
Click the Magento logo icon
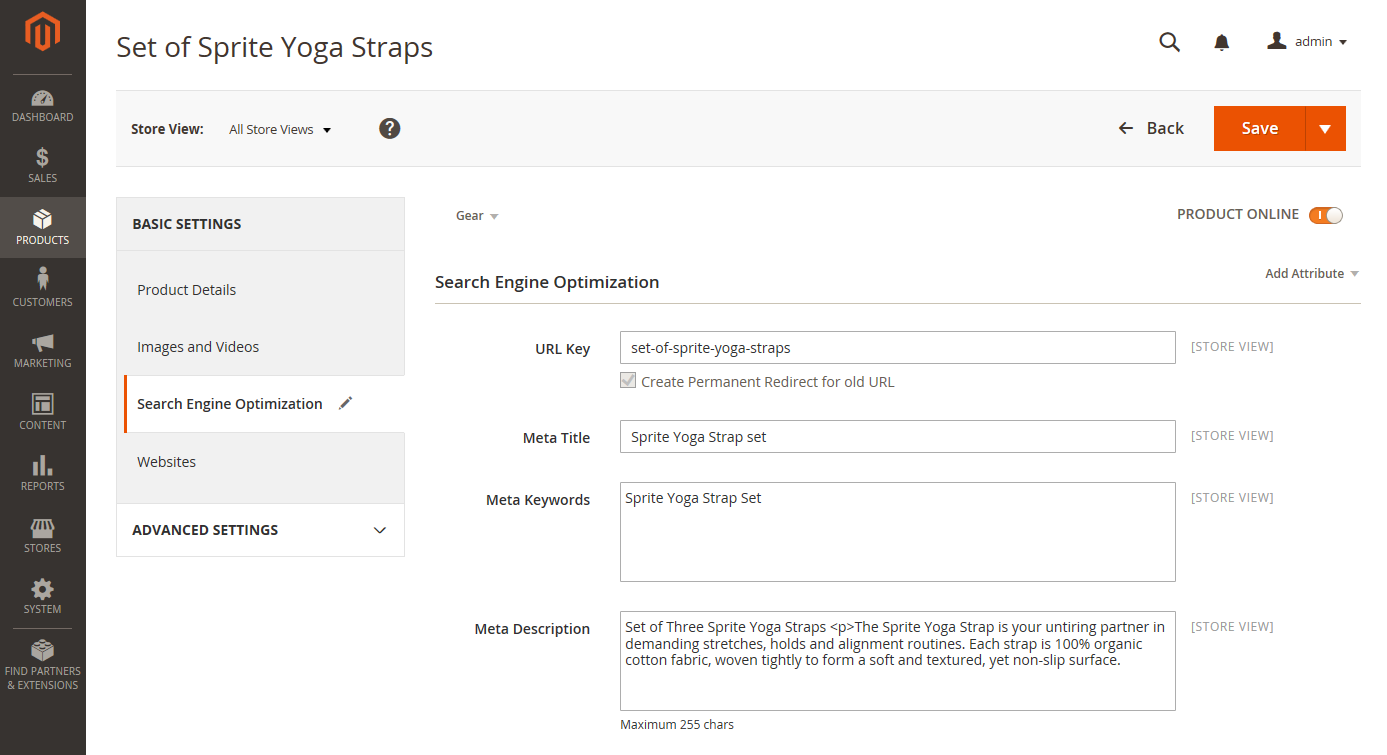pos(42,33)
